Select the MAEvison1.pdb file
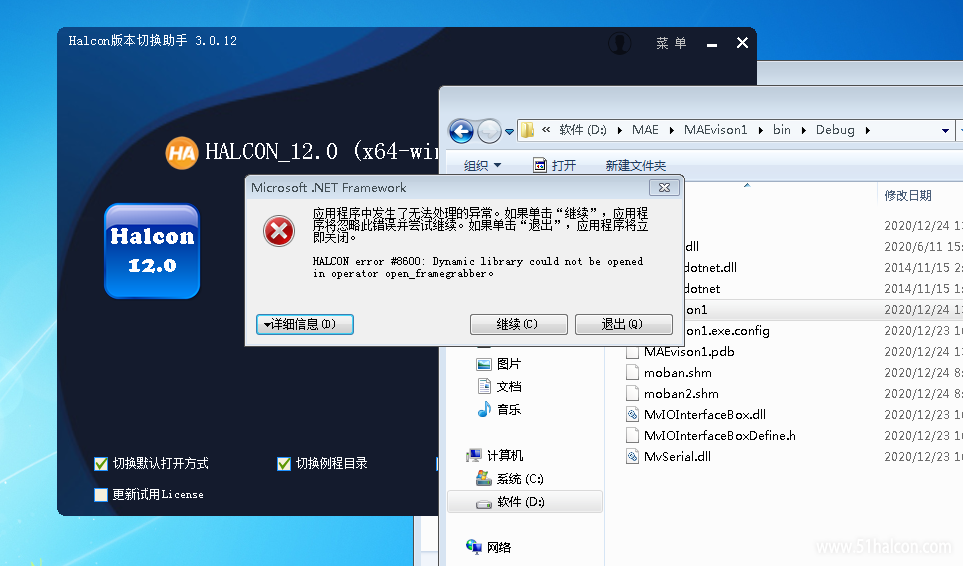 (x=689, y=352)
